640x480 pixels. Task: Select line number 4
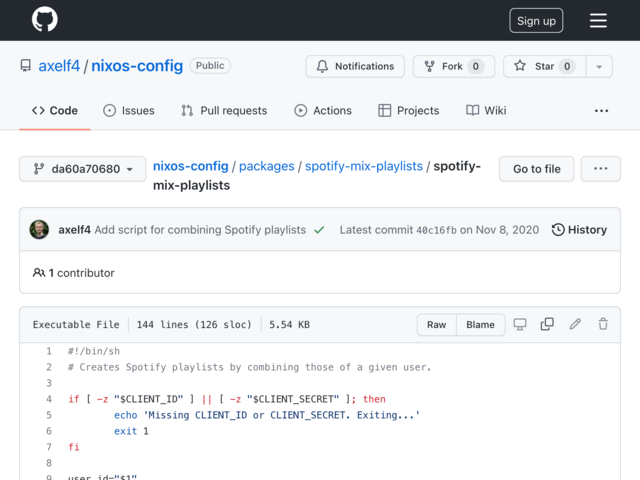pos(49,399)
